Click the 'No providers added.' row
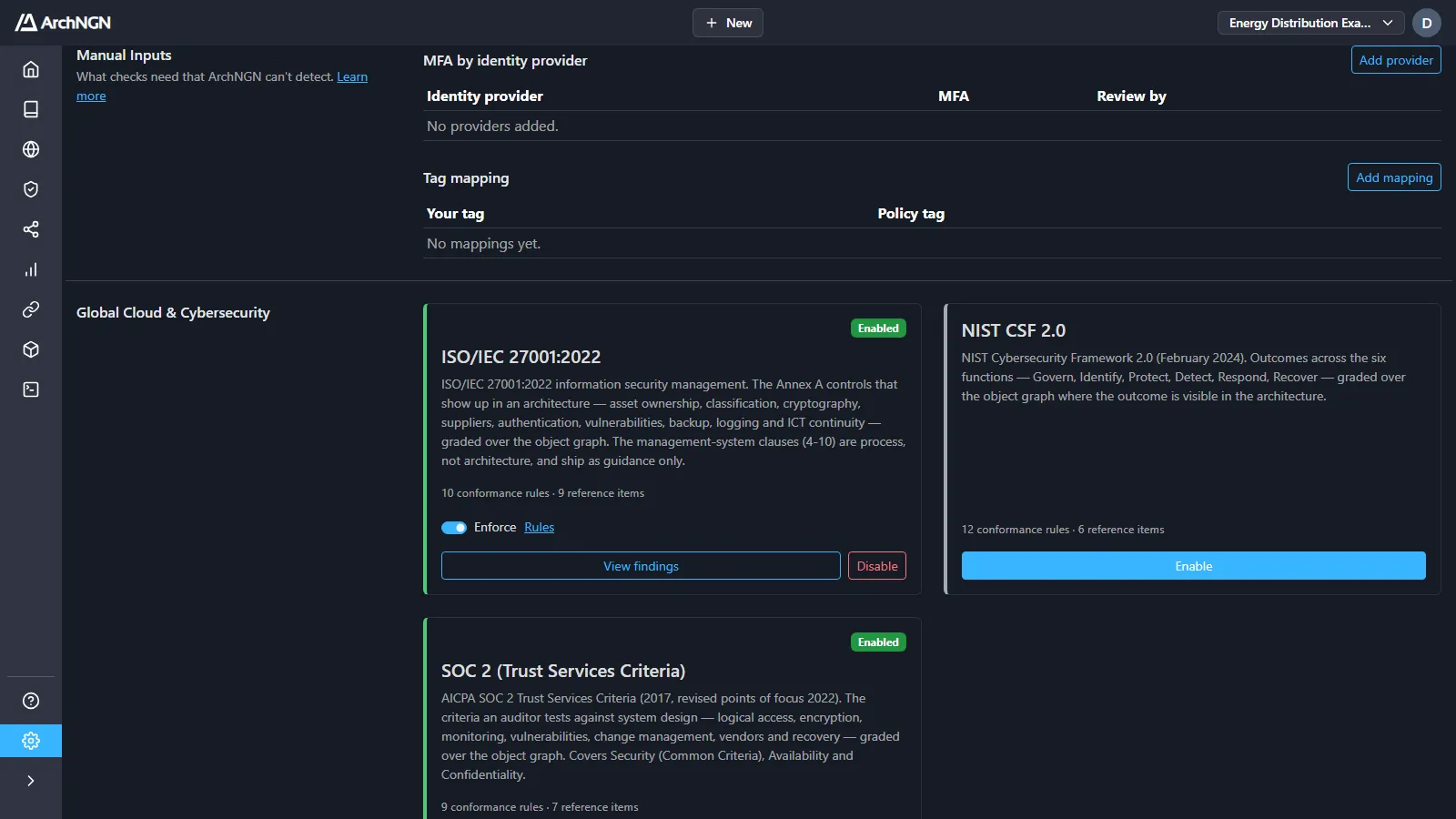The height and width of the screenshot is (819, 1456). tap(932, 126)
